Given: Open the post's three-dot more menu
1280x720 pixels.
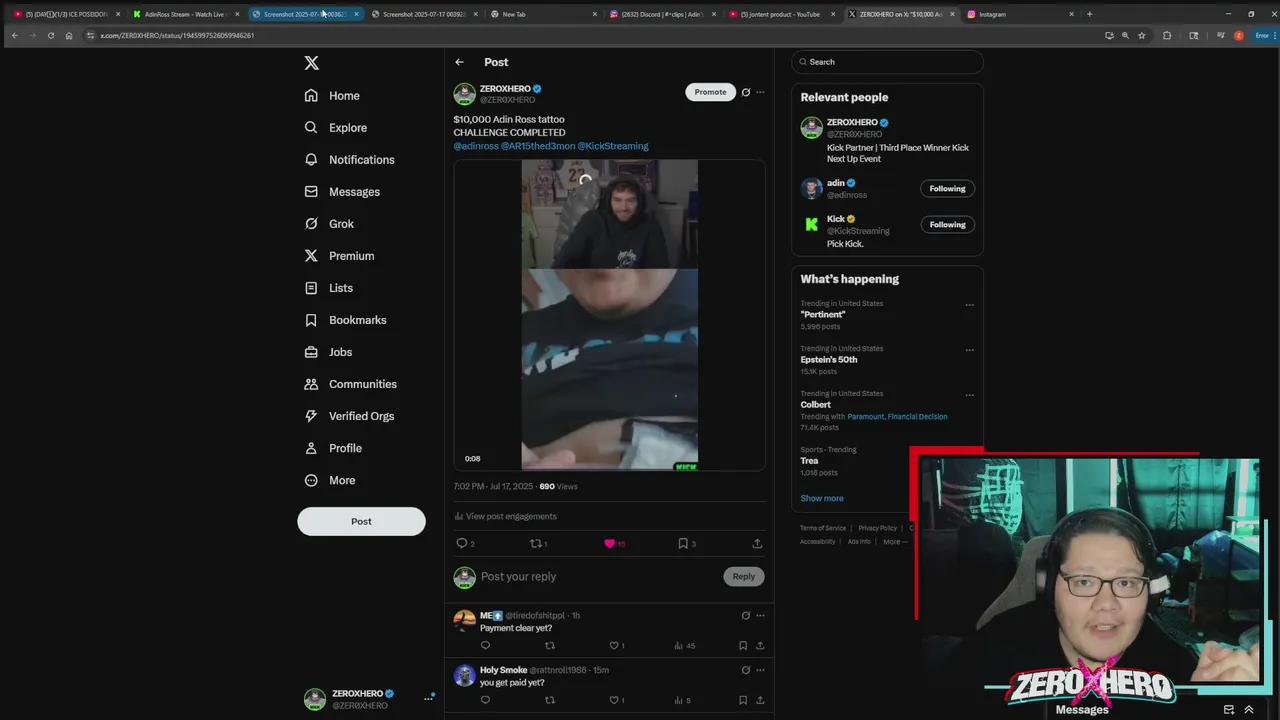Looking at the screenshot, I should (x=760, y=92).
